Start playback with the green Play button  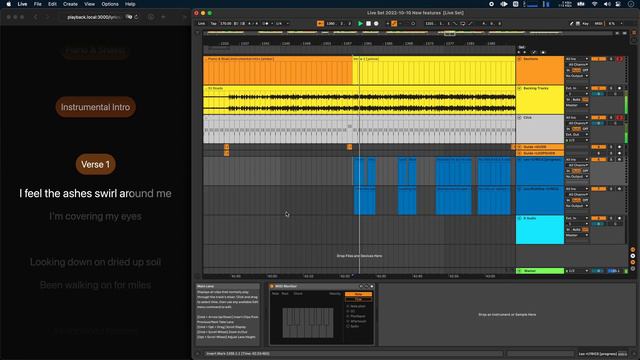point(360,24)
